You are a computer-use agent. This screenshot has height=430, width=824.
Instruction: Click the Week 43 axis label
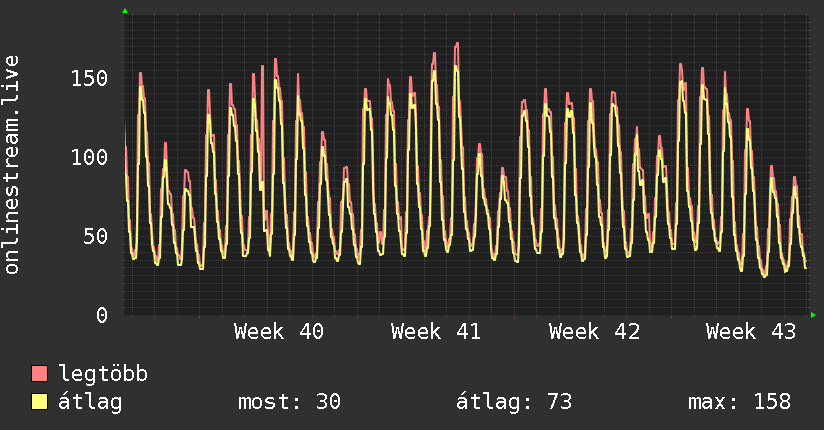751,332
